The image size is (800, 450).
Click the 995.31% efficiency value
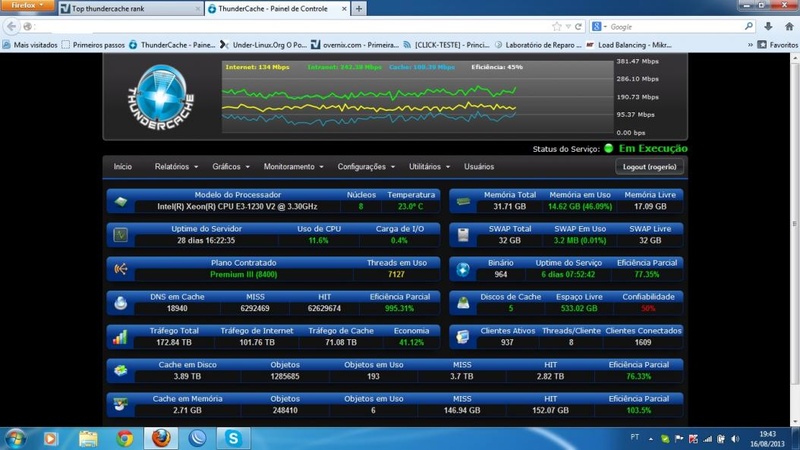tap(399, 309)
